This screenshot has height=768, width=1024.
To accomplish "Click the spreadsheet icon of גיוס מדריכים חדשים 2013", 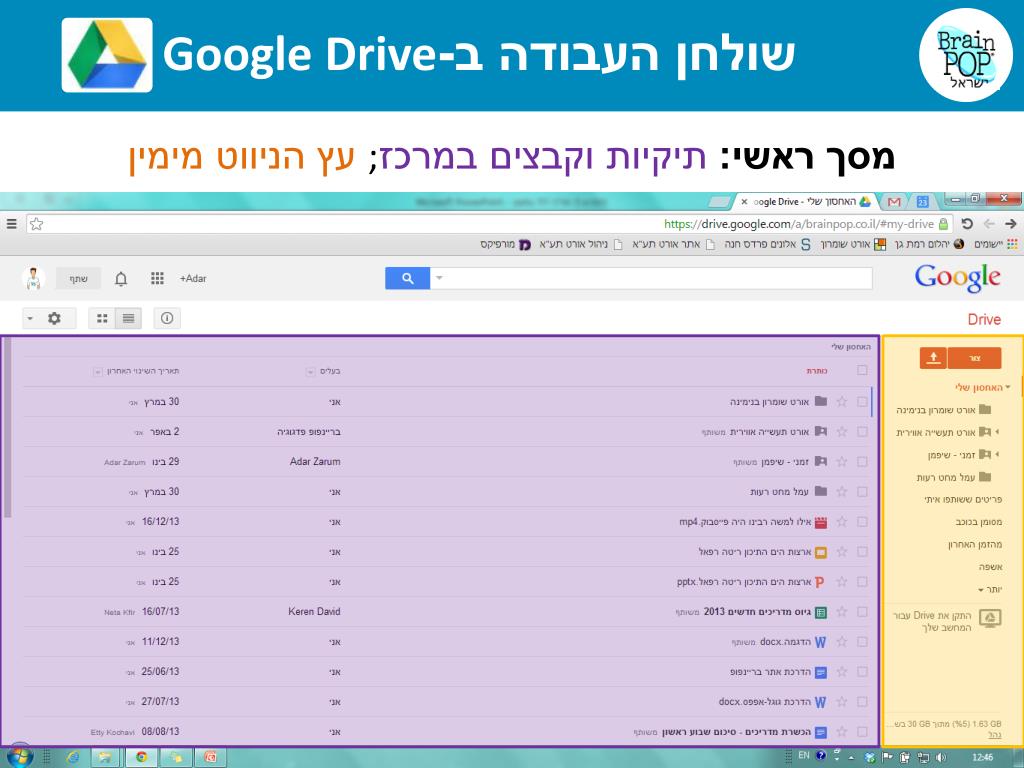I will click(x=821, y=612).
